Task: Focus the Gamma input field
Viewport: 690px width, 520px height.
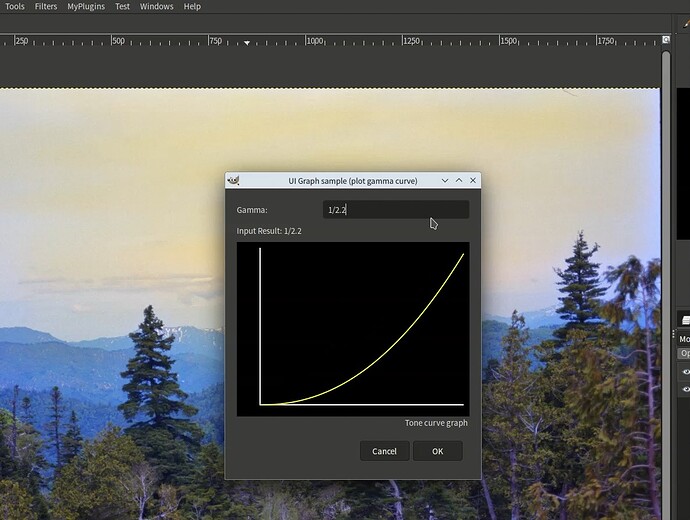Action: tap(396, 210)
